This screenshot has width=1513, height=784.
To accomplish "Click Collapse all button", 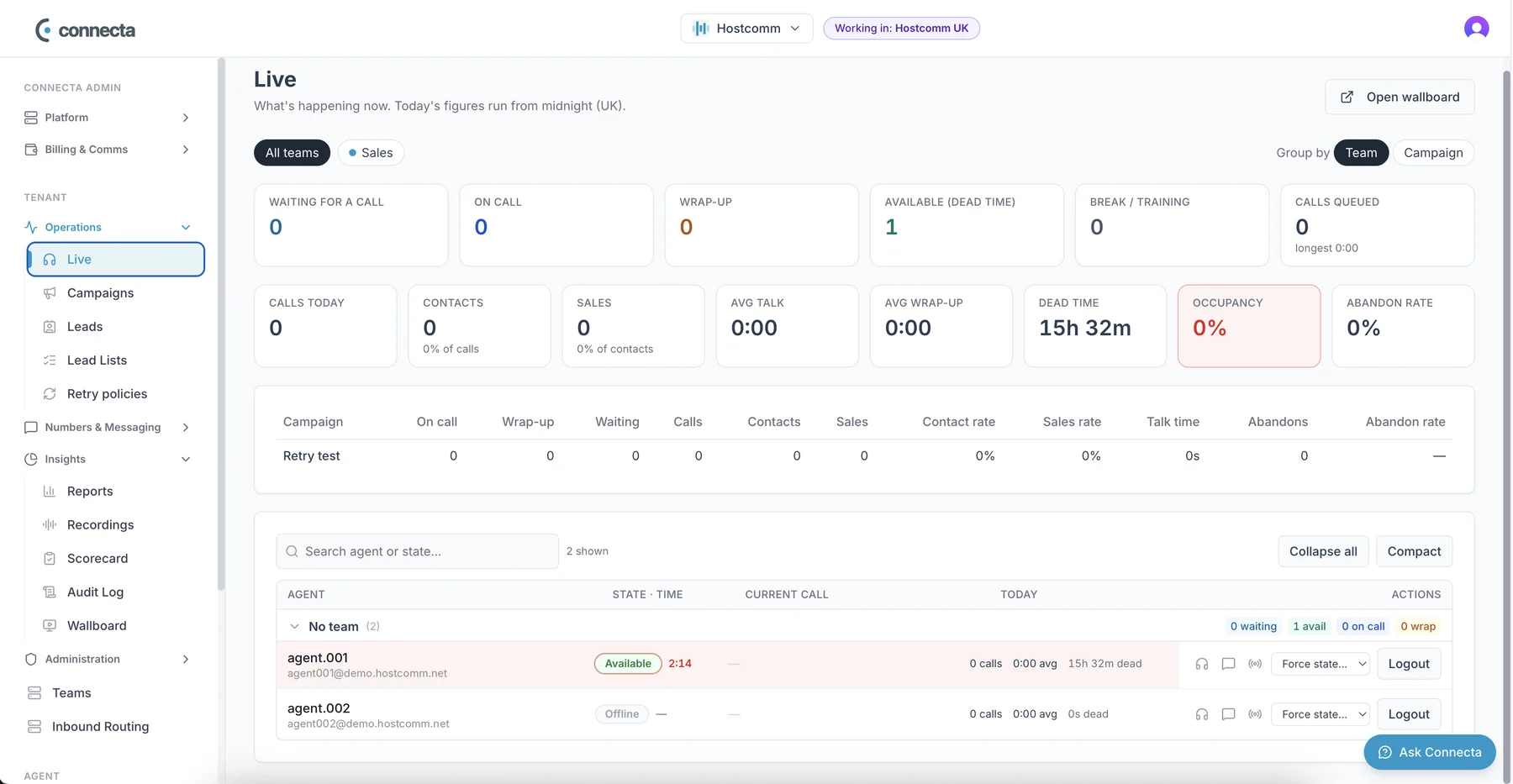I will tap(1323, 551).
